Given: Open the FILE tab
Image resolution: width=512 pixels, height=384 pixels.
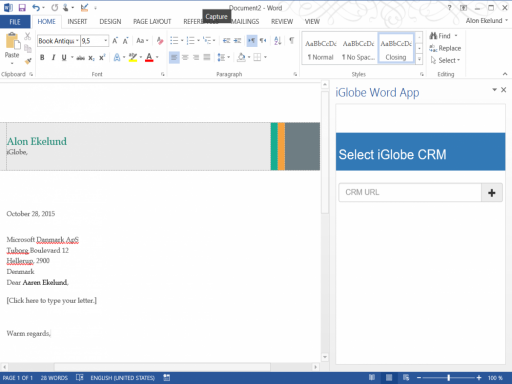Looking at the screenshot, I should point(15,22).
